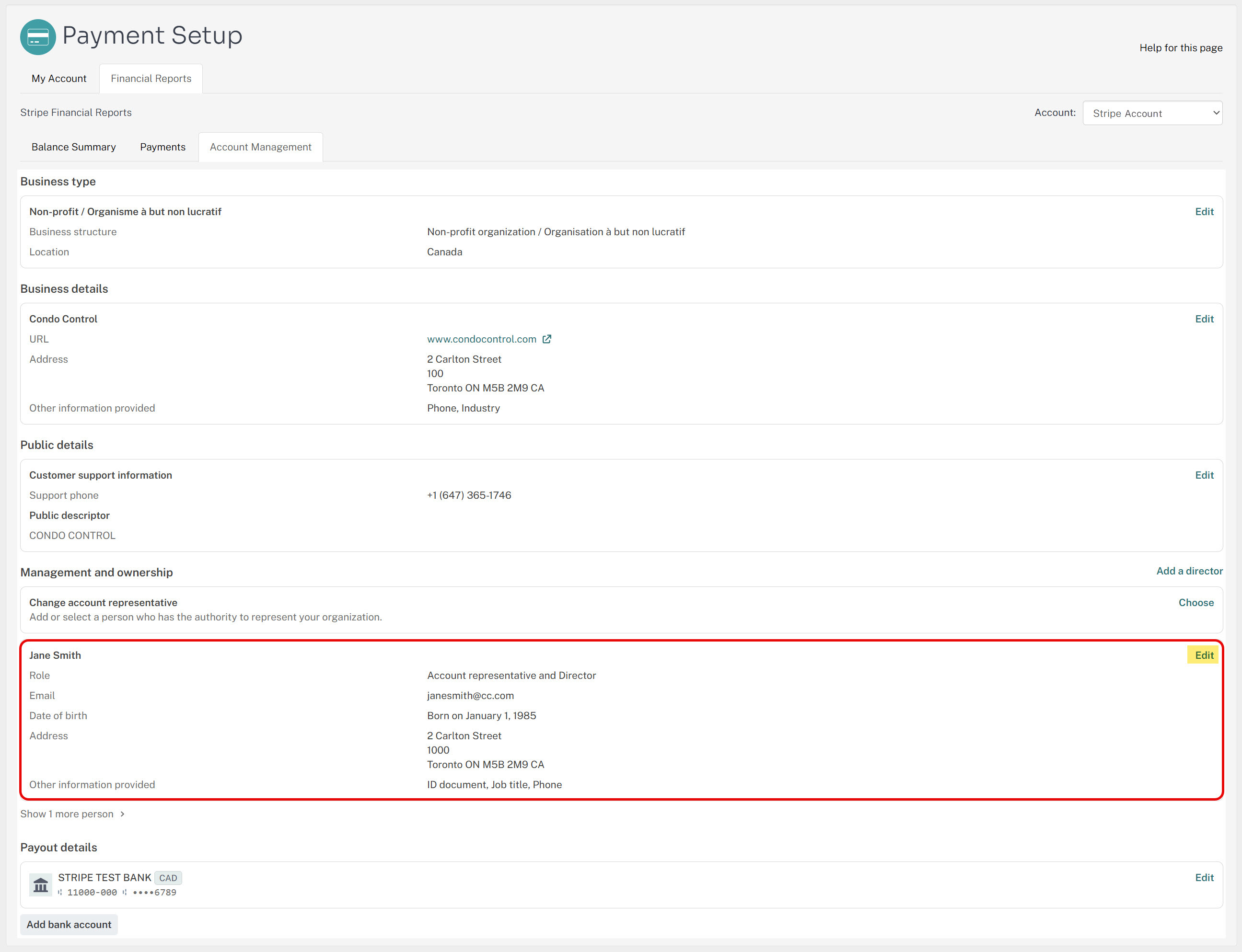Click the Non-profit / Organisme à but non lucratif heading
The height and width of the screenshot is (952, 1242).
pyautogui.click(x=125, y=211)
